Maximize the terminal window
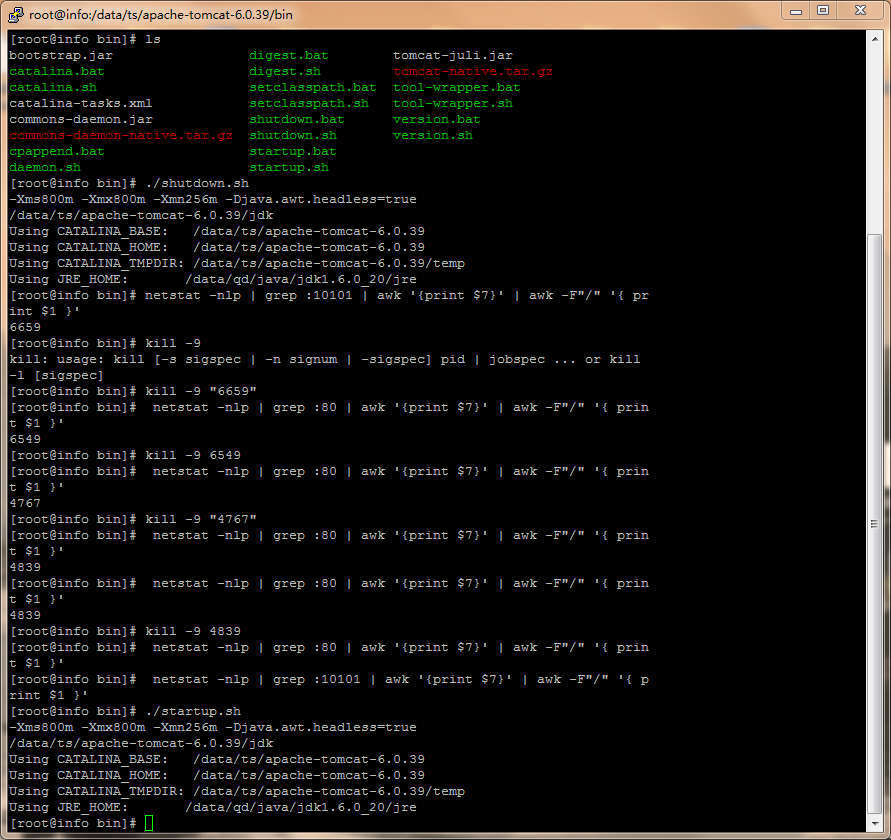The width and height of the screenshot is (891, 840). 823,11
